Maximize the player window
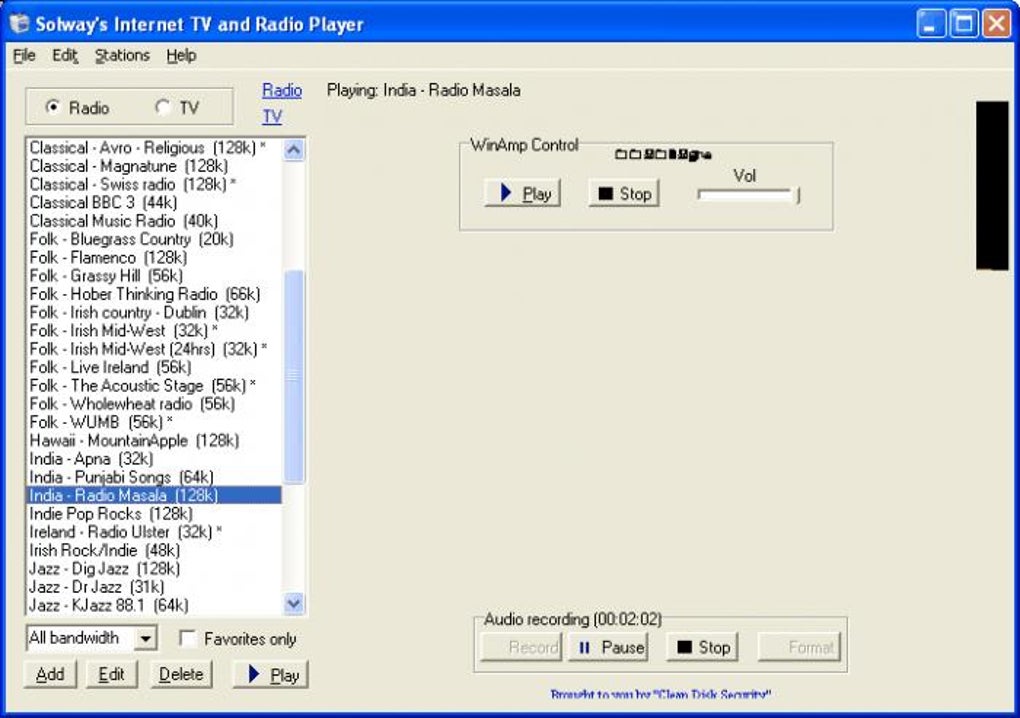 pos(963,24)
